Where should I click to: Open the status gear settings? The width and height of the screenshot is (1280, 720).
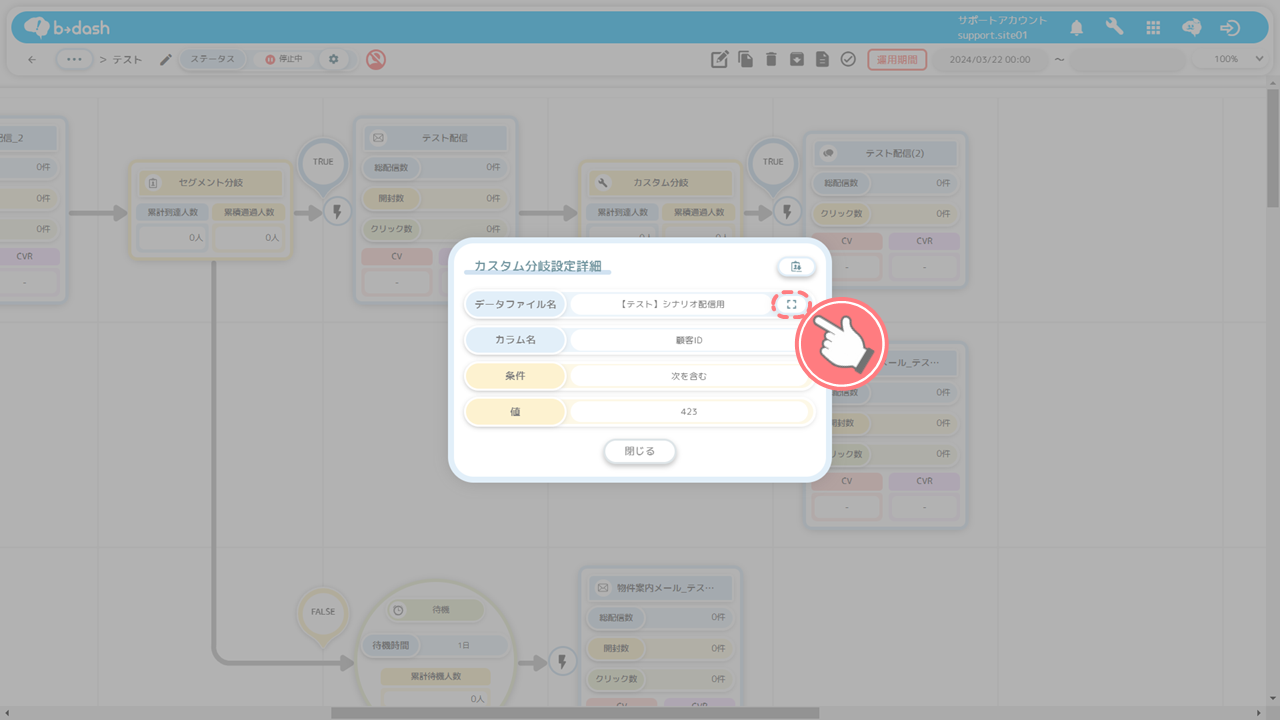point(334,60)
